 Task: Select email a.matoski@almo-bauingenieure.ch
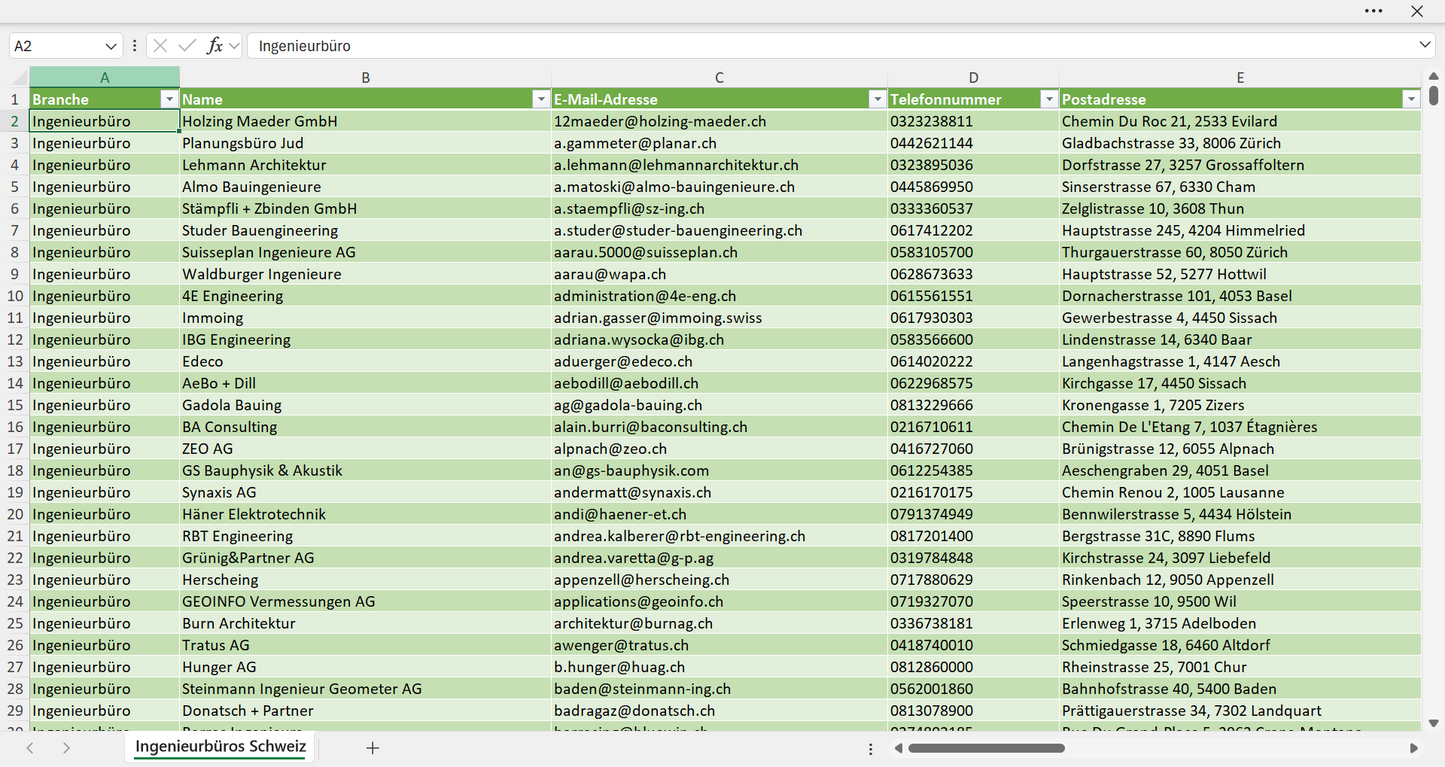[x=719, y=187]
